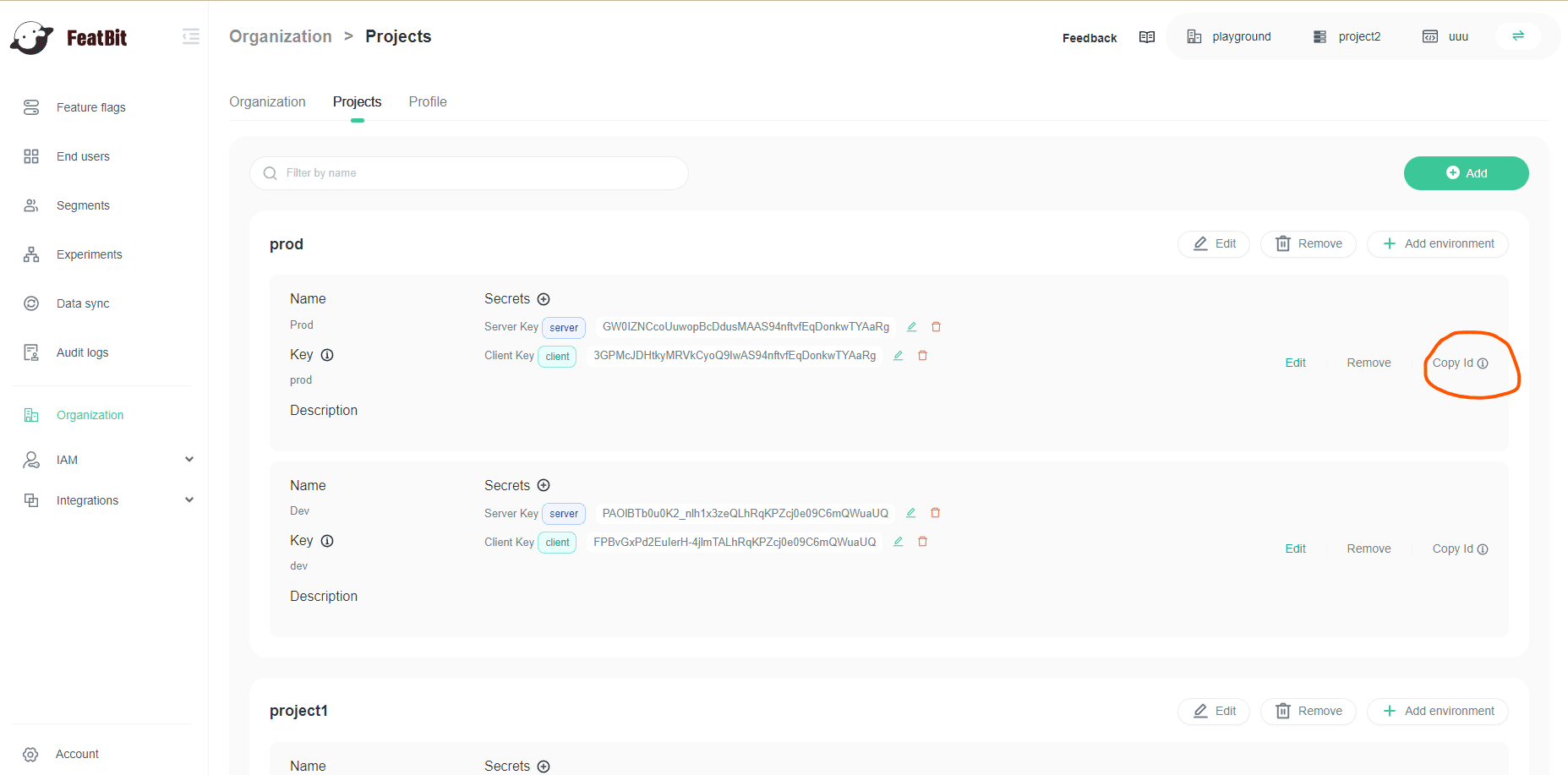Switch to the Organization tab
This screenshot has height=775, width=1568.
point(266,101)
